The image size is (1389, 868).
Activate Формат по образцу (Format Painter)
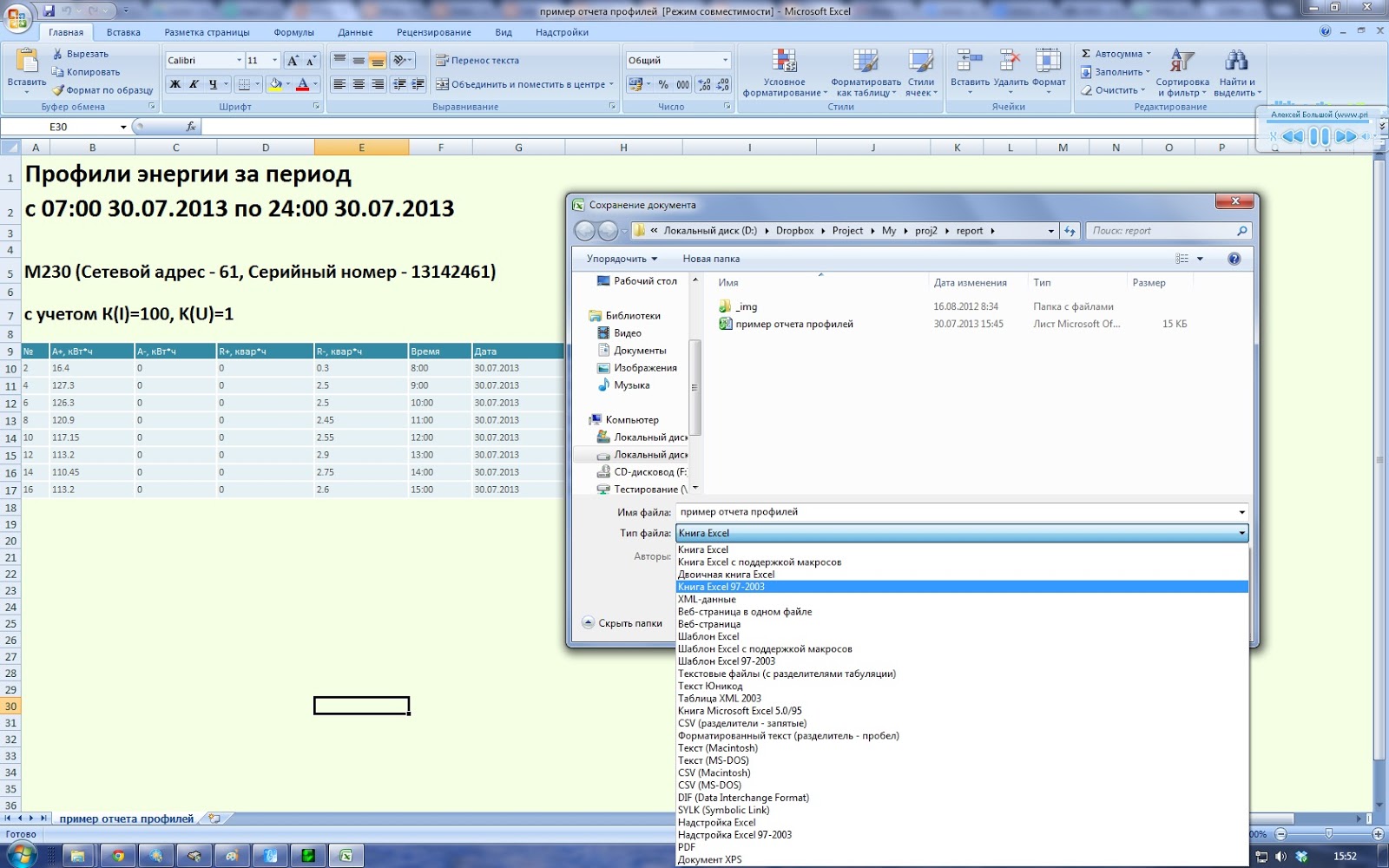59,90
